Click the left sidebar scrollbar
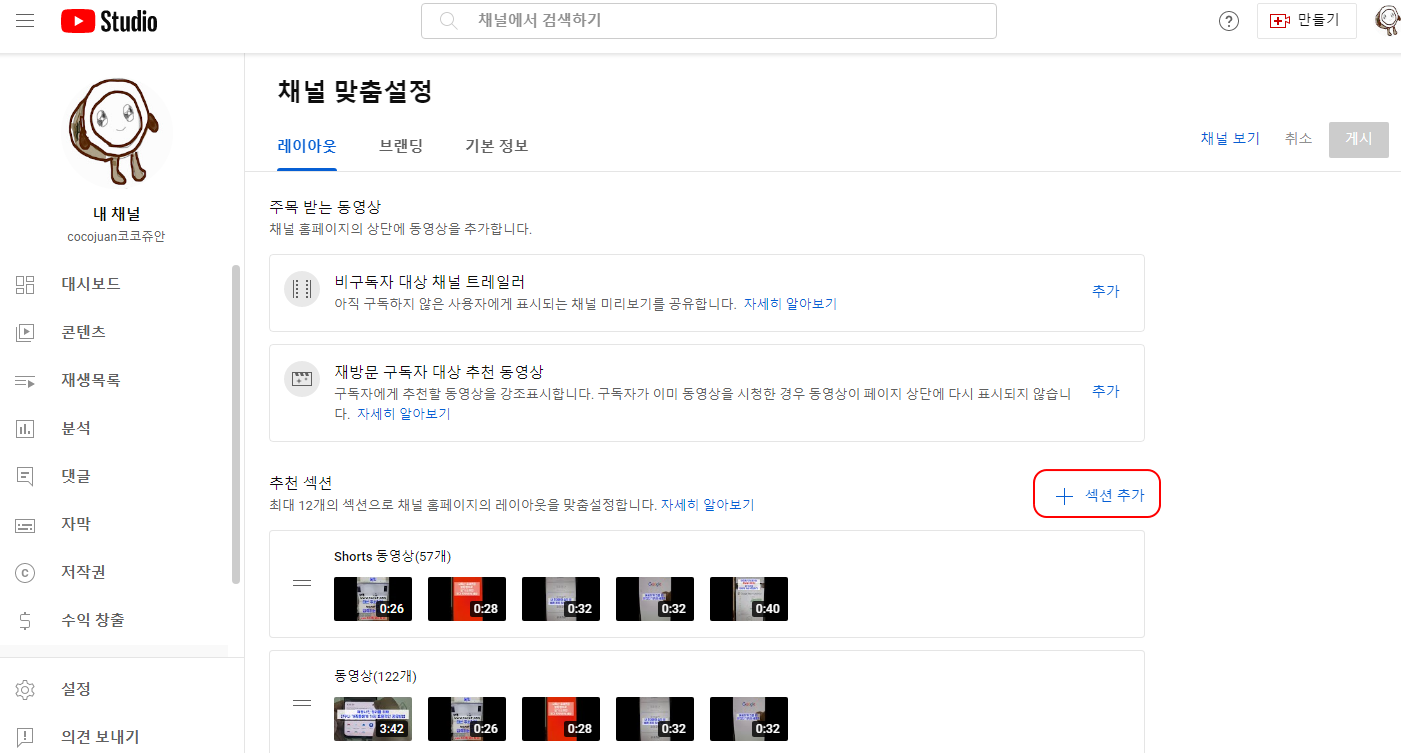Screen dimensions: 1401x753 236,424
